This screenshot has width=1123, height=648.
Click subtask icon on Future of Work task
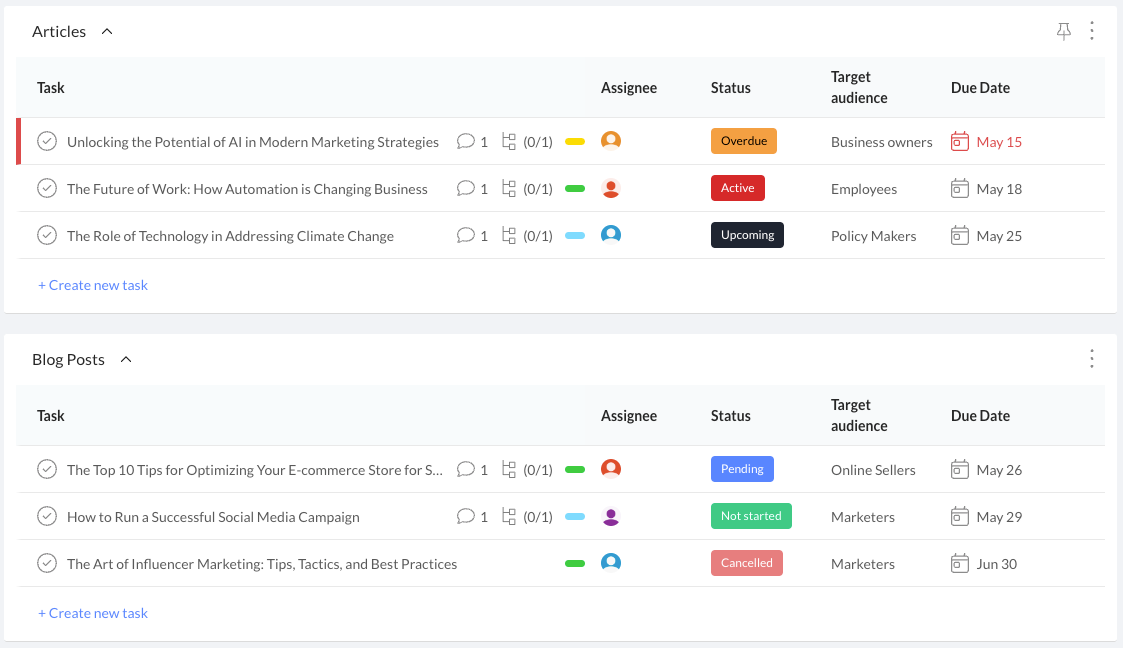coord(509,189)
